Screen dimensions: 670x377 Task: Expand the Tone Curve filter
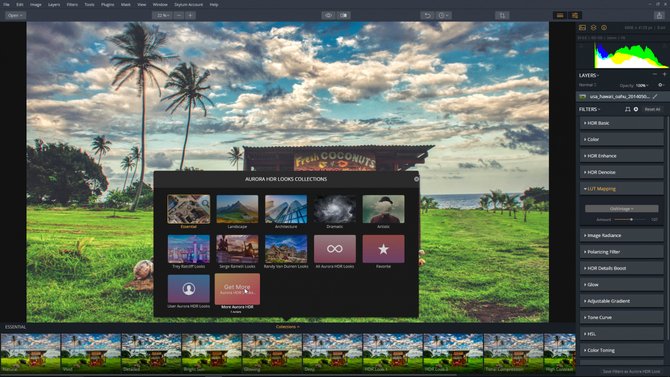click(621, 318)
